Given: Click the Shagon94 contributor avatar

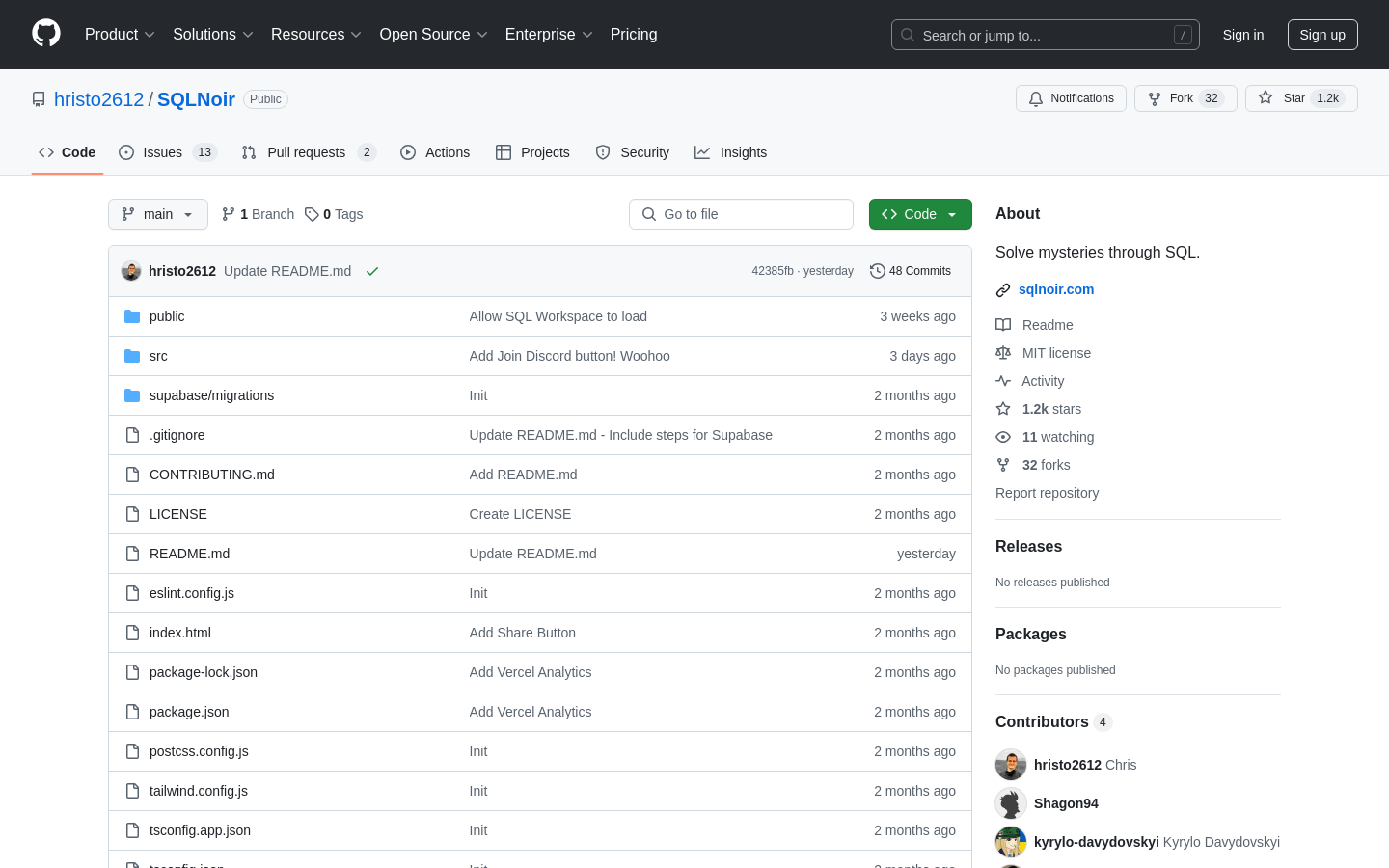Looking at the screenshot, I should 1011,803.
